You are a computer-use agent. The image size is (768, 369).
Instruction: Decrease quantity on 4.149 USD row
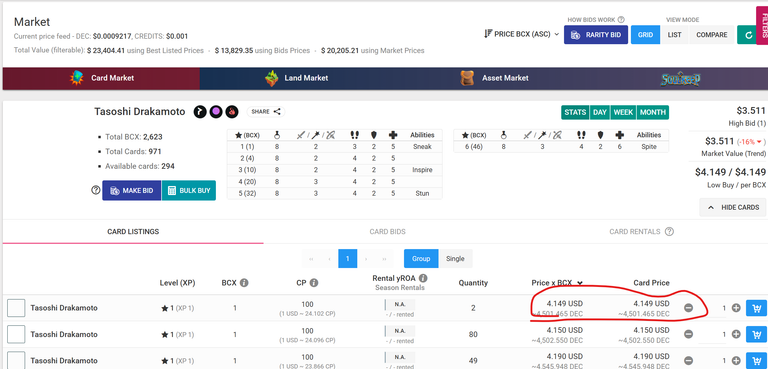[x=688, y=308]
